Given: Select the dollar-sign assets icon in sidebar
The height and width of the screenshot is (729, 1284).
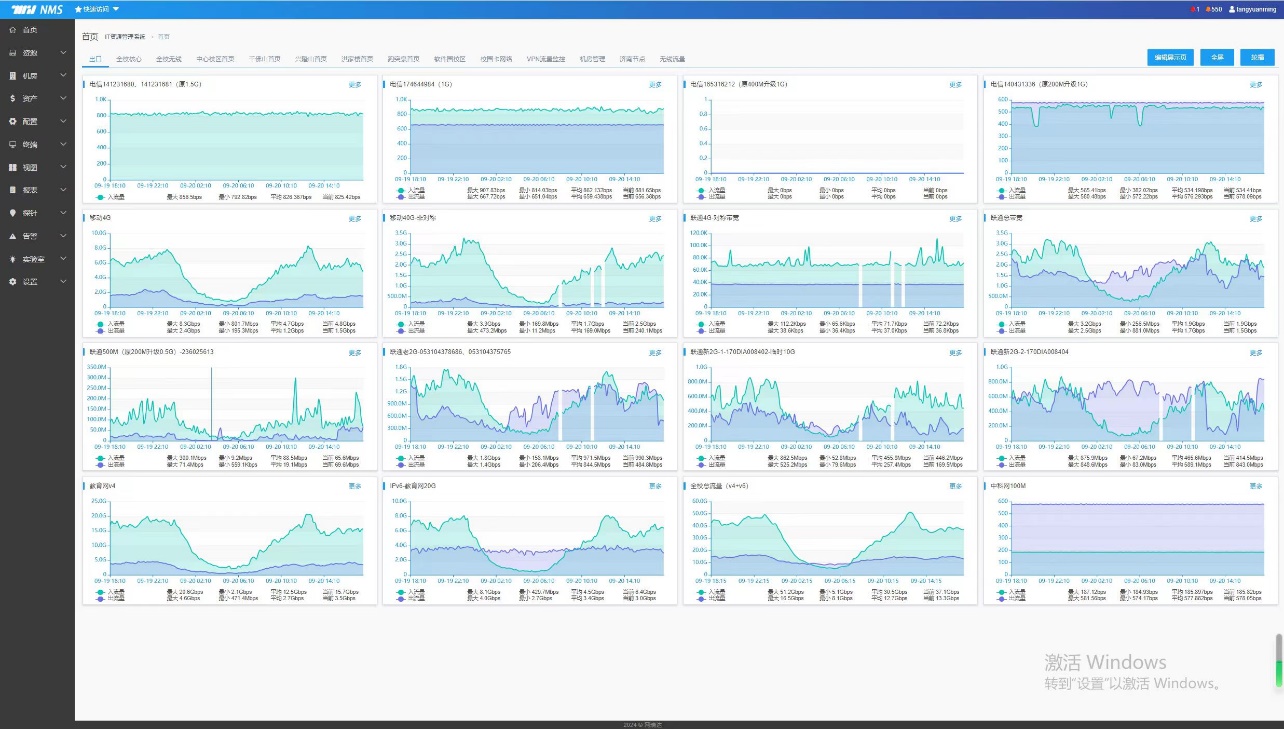Looking at the screenshot, I should [12, 99].
